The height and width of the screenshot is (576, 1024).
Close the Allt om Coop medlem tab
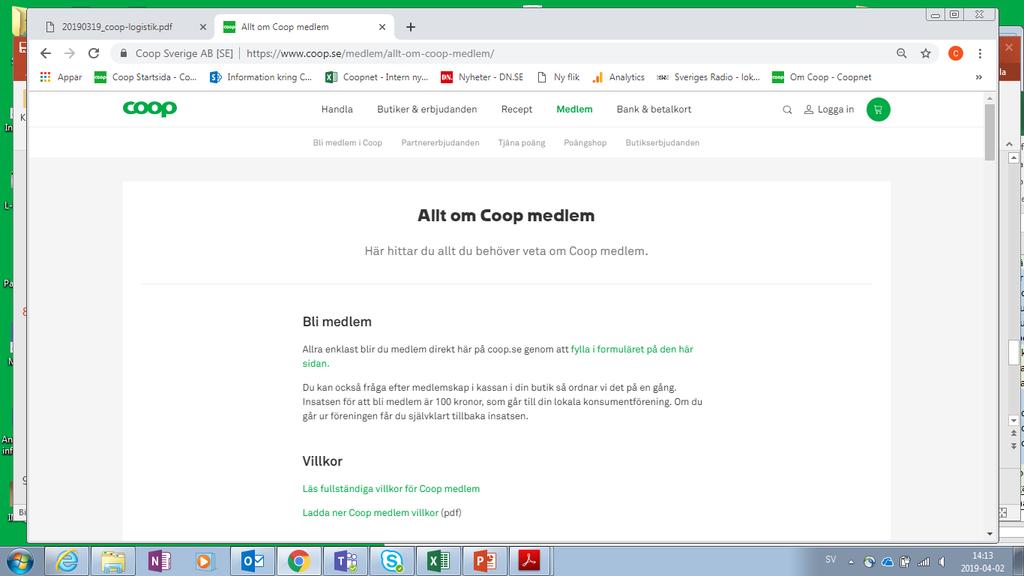(x=382, y=27)
